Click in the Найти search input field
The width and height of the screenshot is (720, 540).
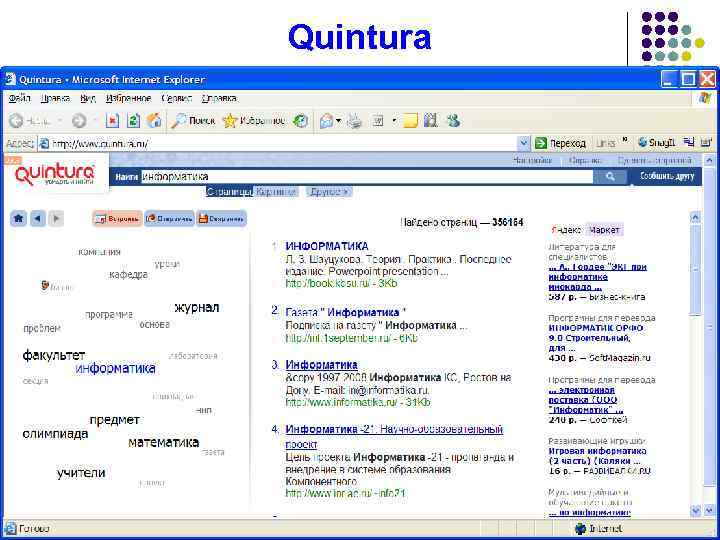coord(366,176)
